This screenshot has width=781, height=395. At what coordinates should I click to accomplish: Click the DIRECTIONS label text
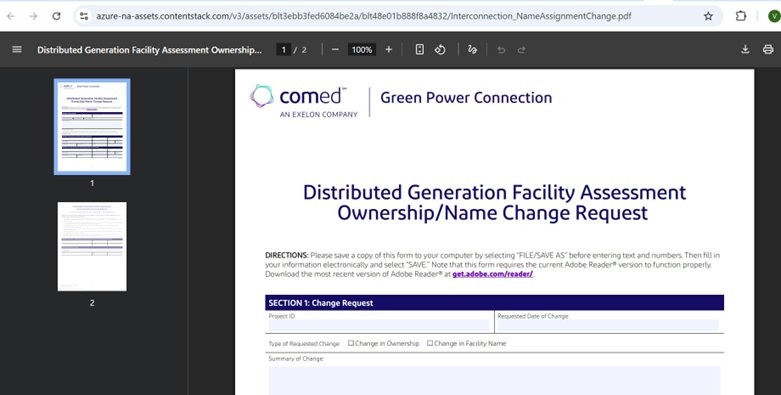click(286, 255)
